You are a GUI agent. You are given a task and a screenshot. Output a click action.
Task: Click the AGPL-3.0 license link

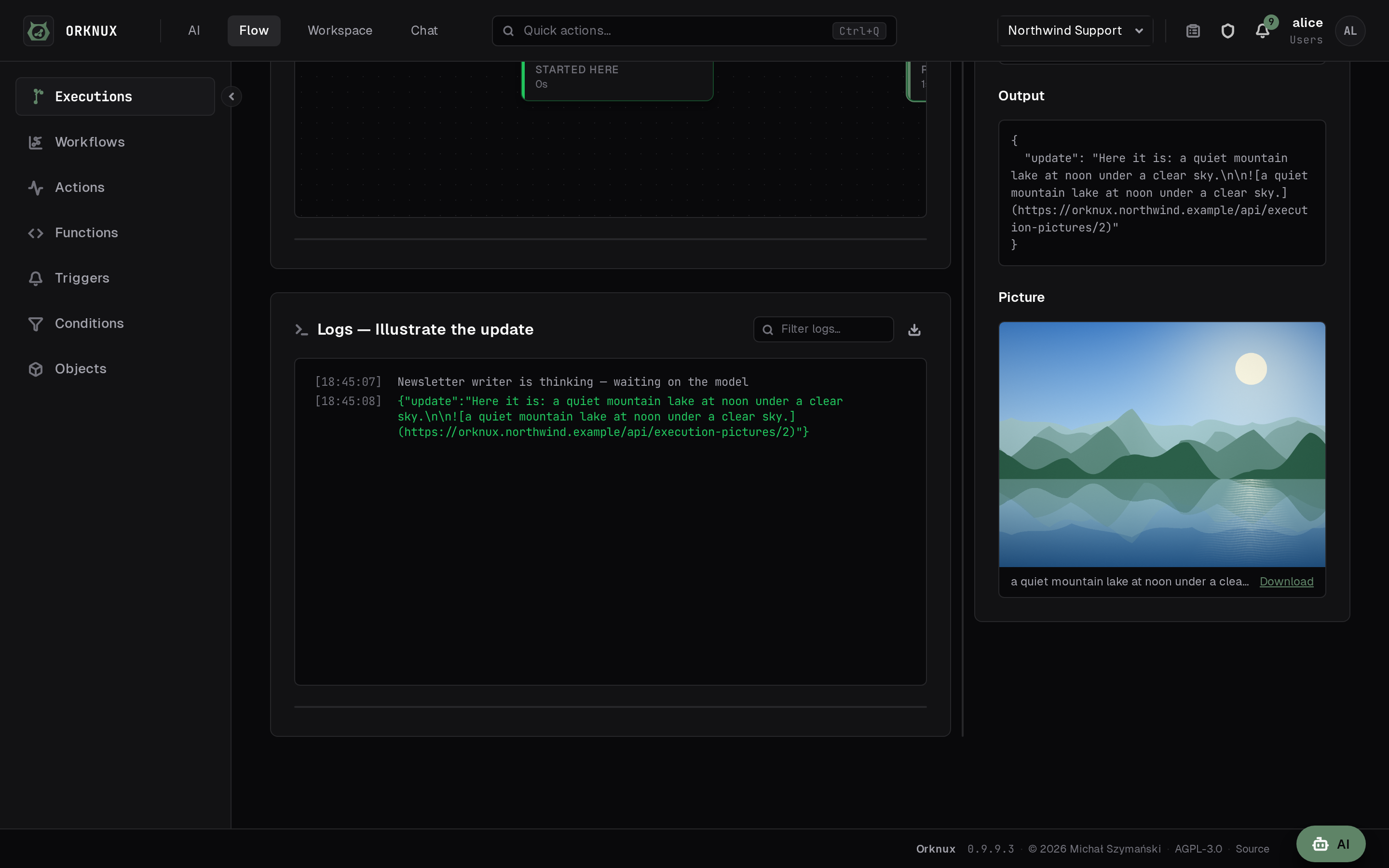tap(1198, 849)
